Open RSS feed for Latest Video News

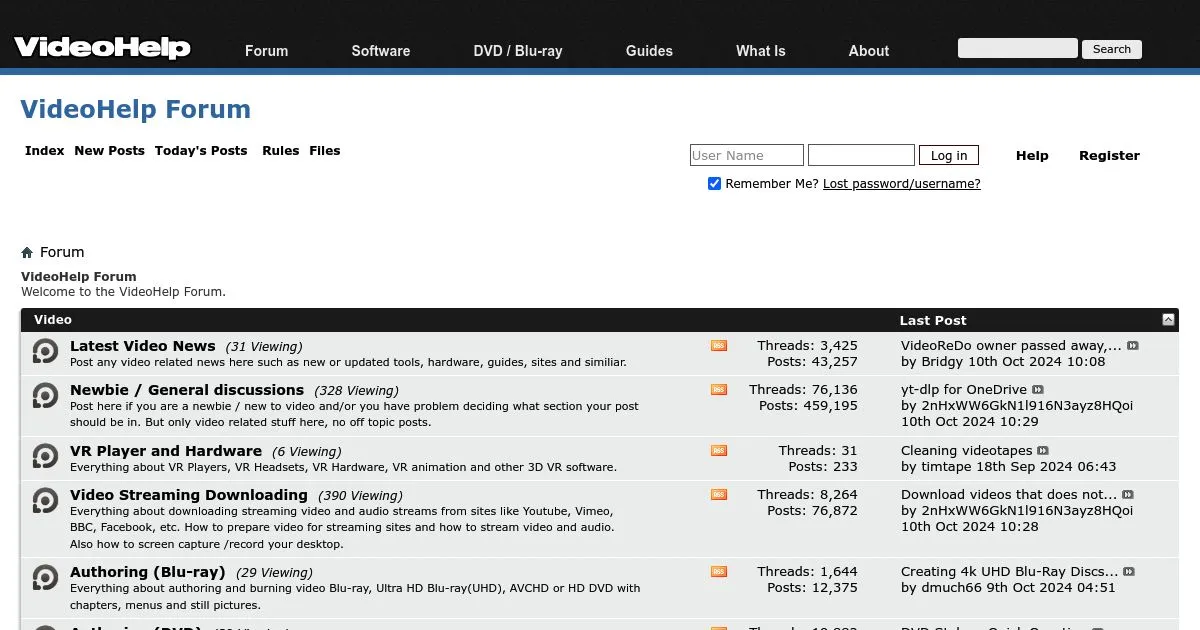point(719,346)
